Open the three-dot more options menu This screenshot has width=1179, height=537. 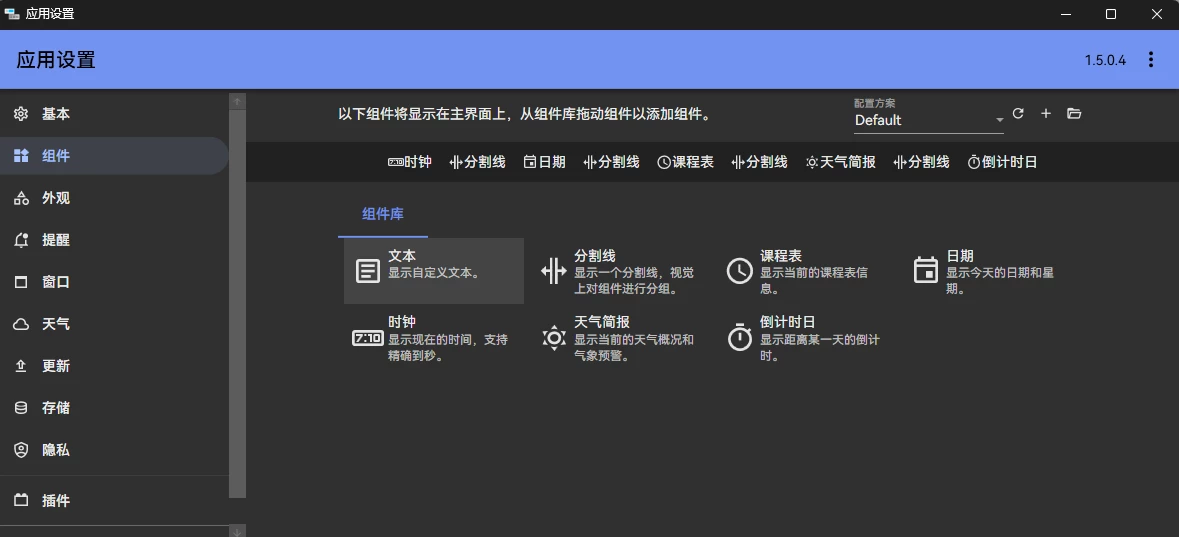pyautogui.click(x=1150, y=59)
